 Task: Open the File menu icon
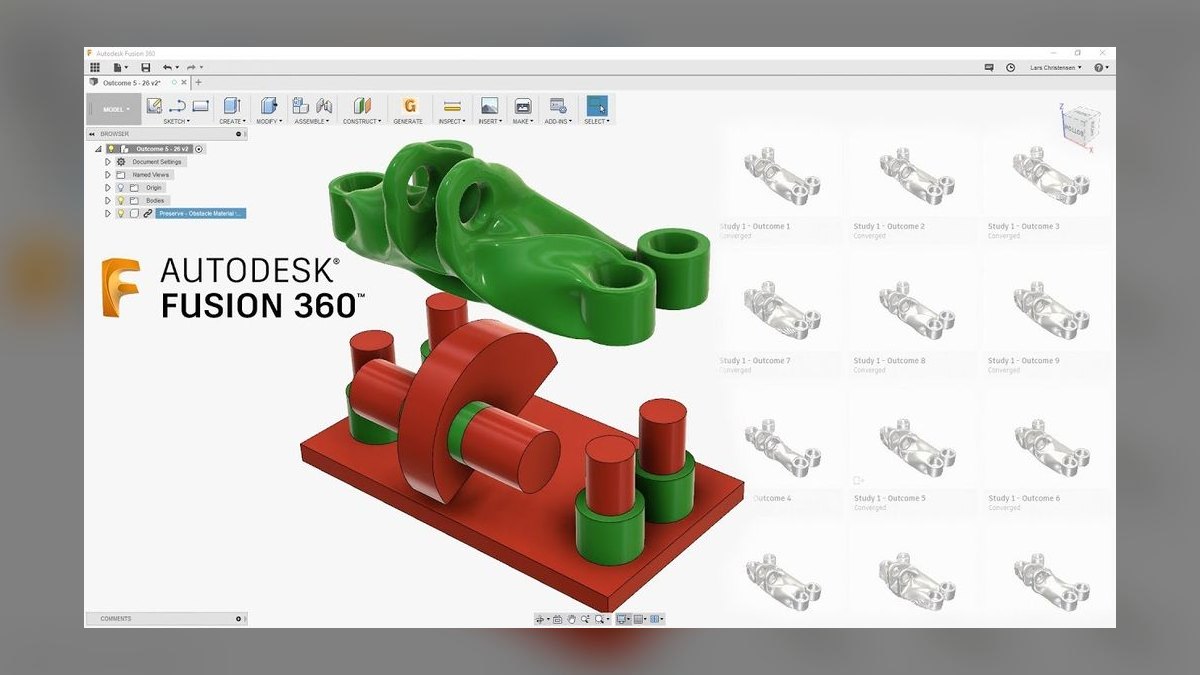click(x=118, y=67)
